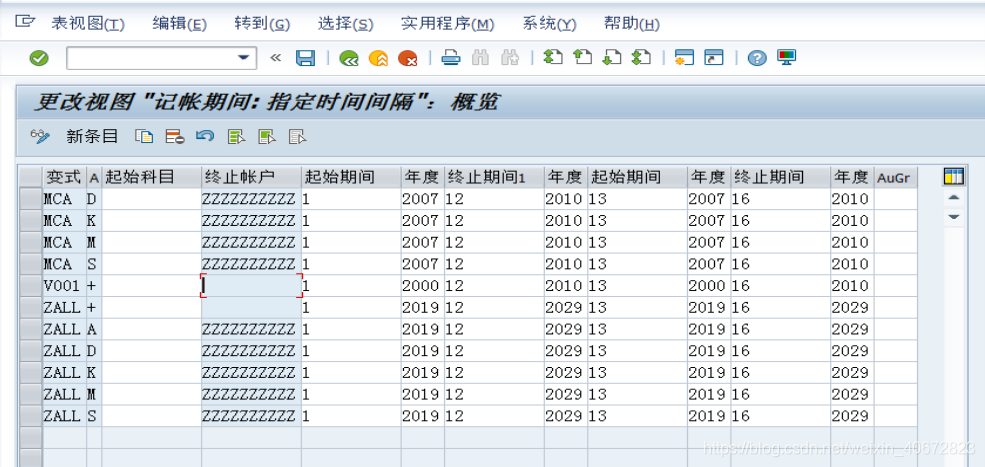
Task: Click the 新条目 button
Action: pos(92,136)
